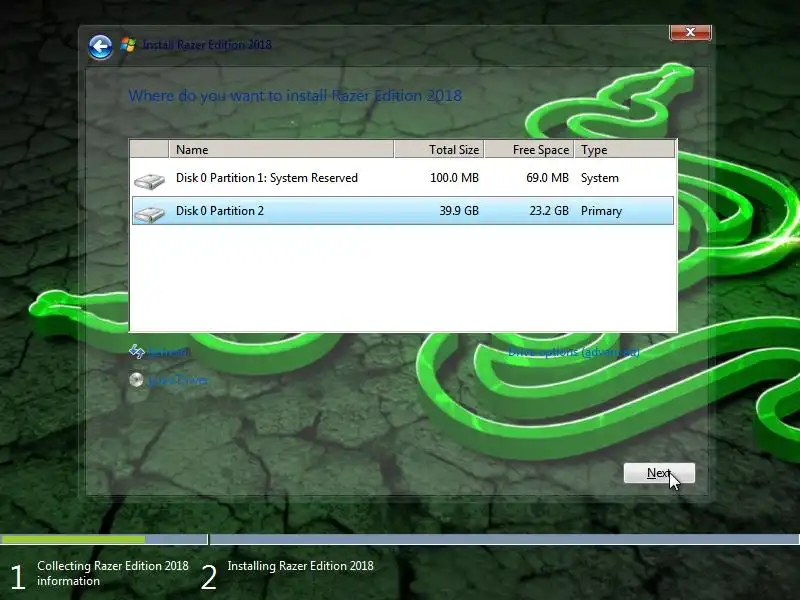Click 'Collecting Razer Edition 2018 information' step
The width and height of the screenshot is (800, 600).
113,573
